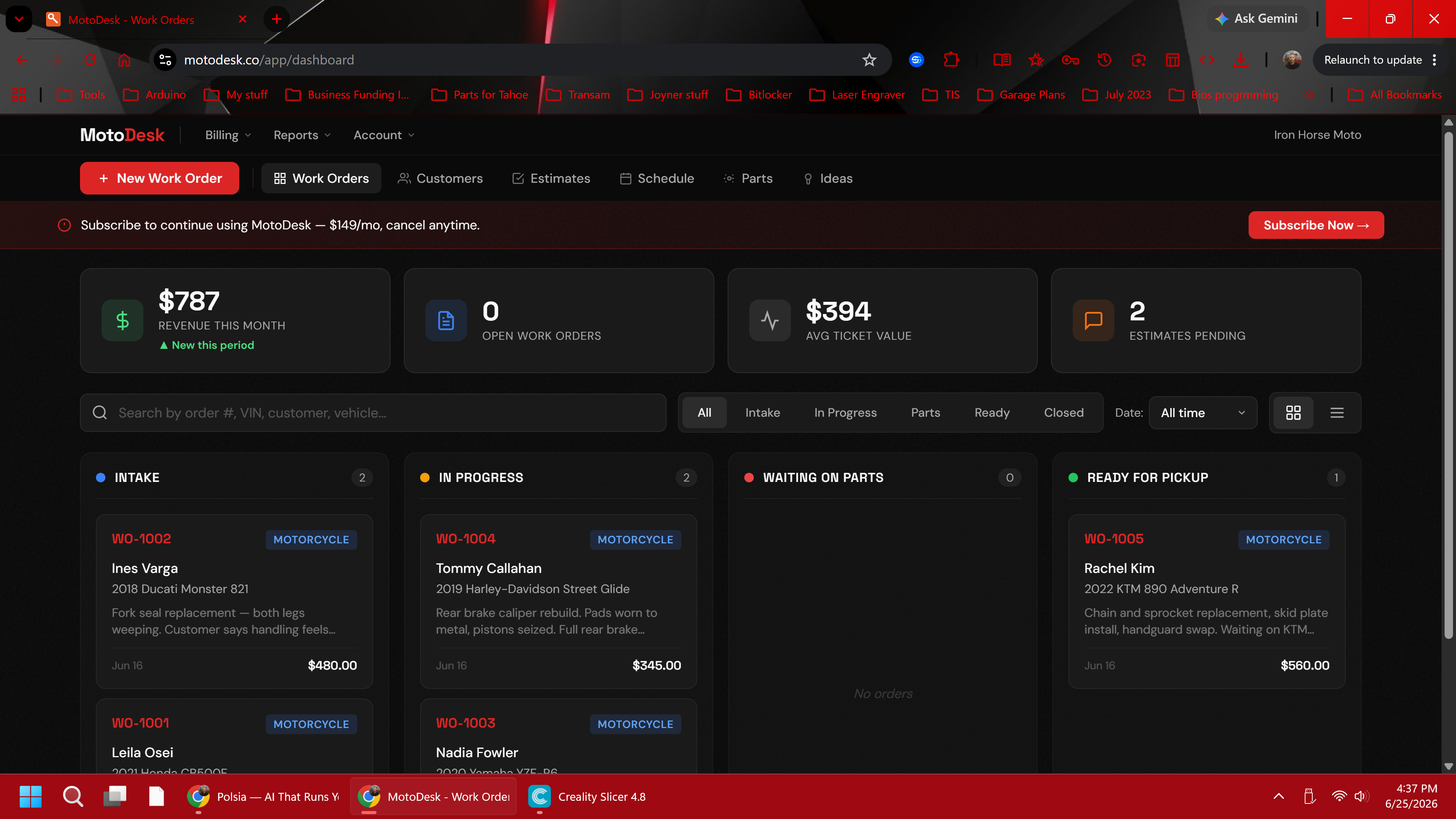Open Task View on taskbar
Viewport: 1456px width, 819px height.
click(x=115, y=796)
